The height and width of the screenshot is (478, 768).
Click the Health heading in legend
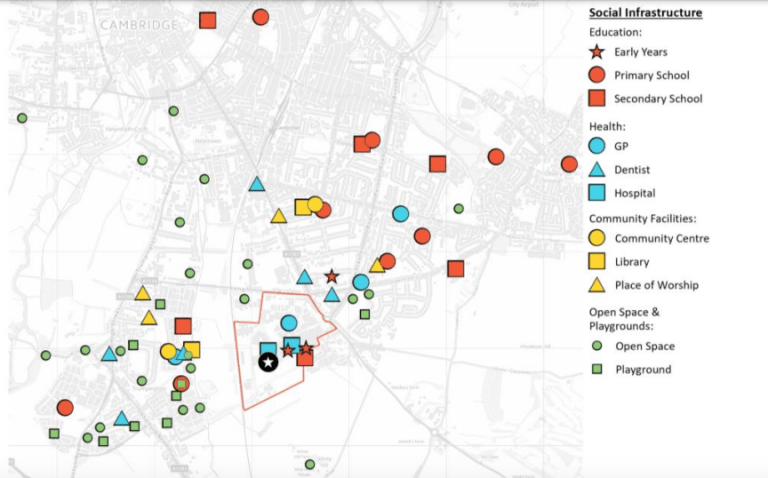[607, 126]
